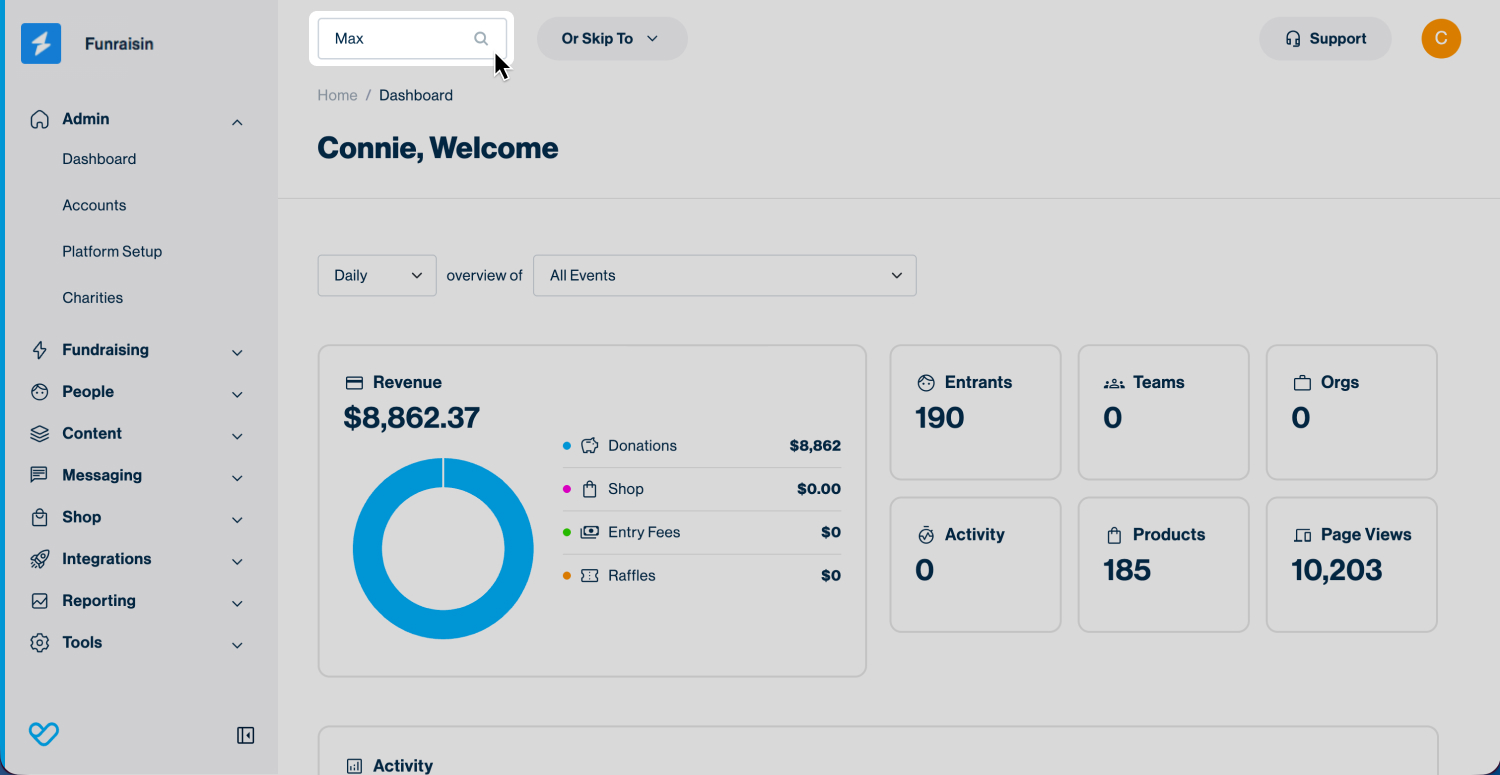Click the Funraisin lightning bolt logo

(x=41, y=44)
